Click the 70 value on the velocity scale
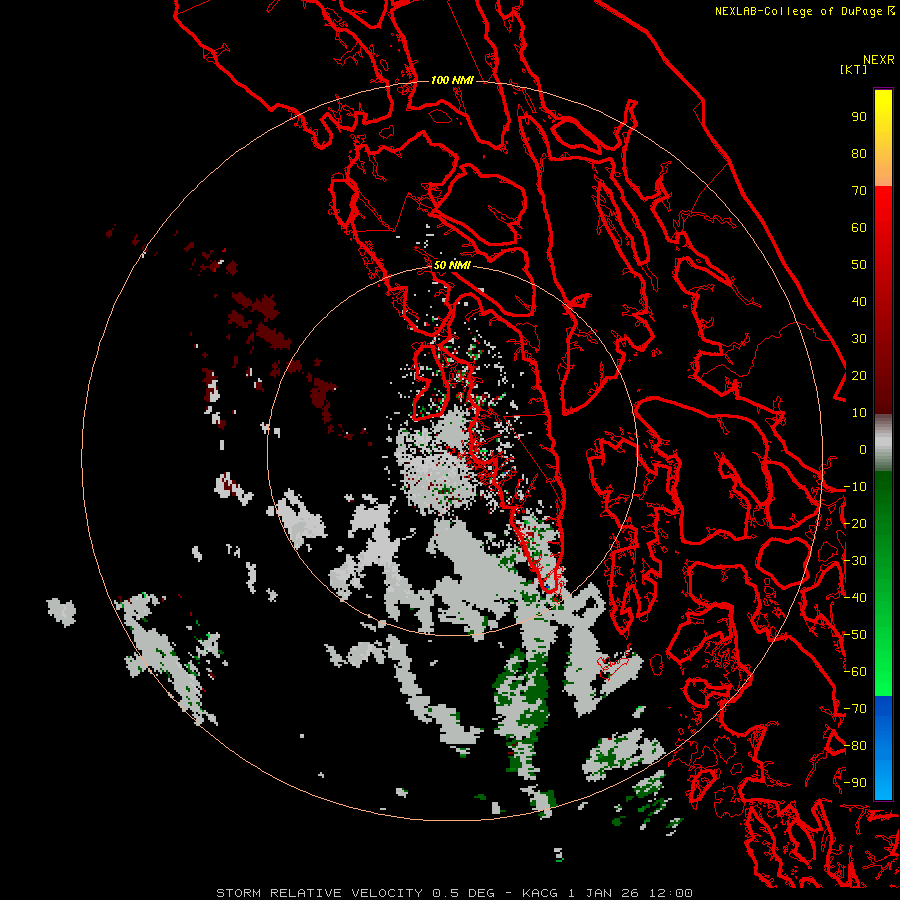The image size is (900, 900). click(859, 191)
